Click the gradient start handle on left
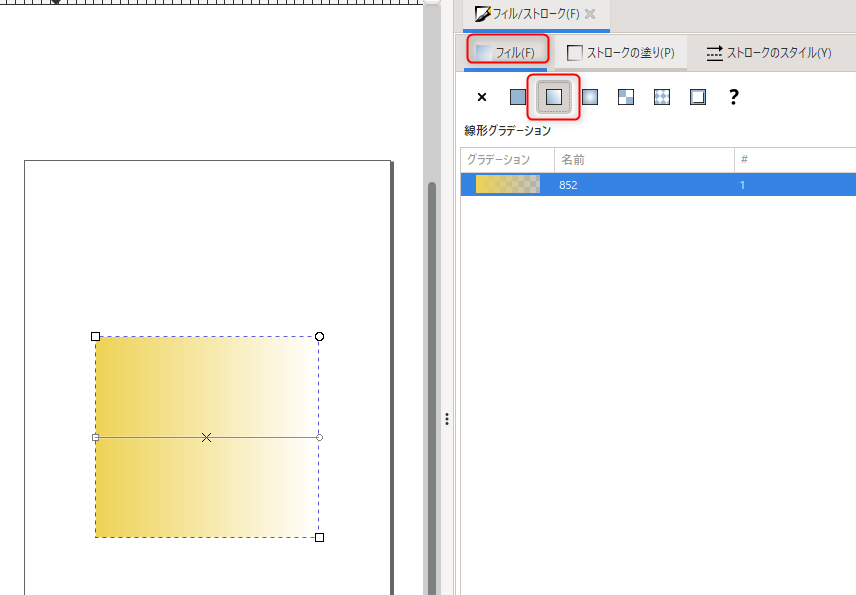The width and height of the screenshot is (856, 595). pyautogui.click(x=96, y=437)
